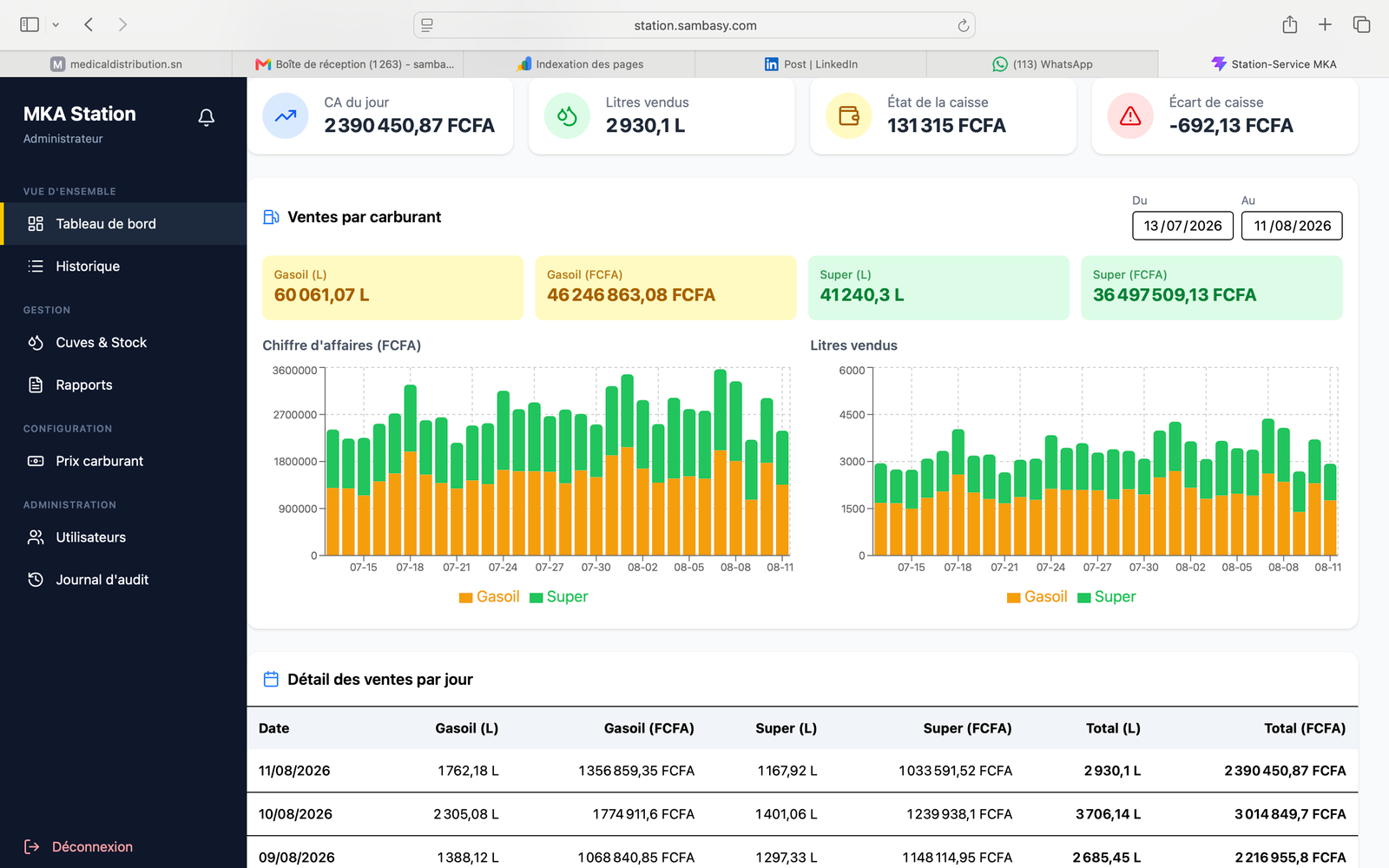Open the Rapports page

point(123,385)
